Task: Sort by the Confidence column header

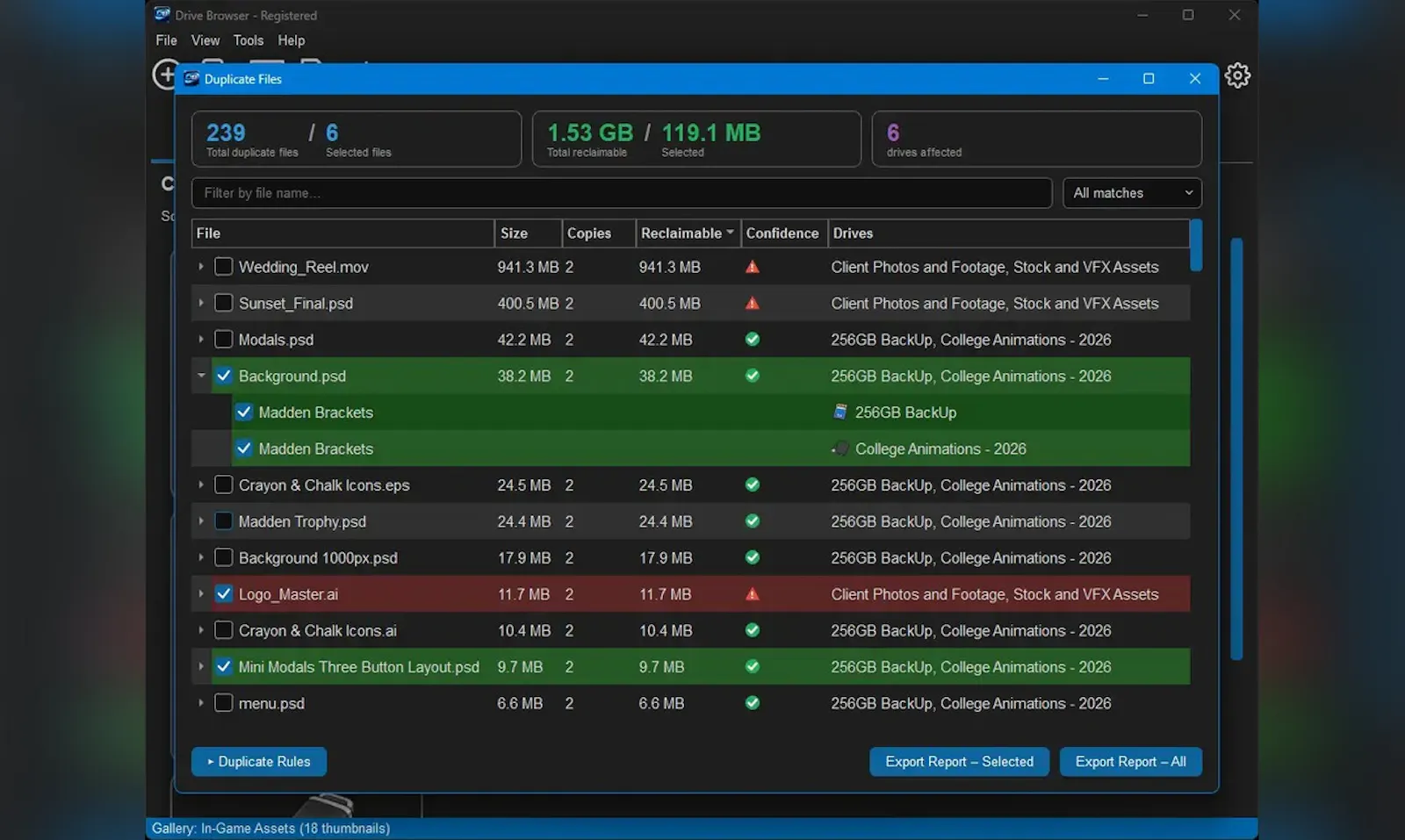Action: [783, 233]
